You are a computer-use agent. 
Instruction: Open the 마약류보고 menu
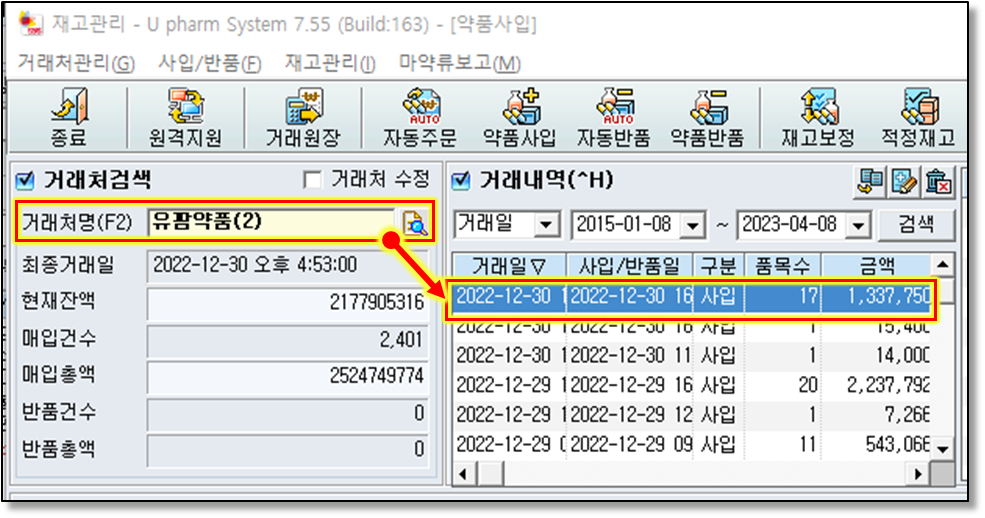(x=459, y=63)
